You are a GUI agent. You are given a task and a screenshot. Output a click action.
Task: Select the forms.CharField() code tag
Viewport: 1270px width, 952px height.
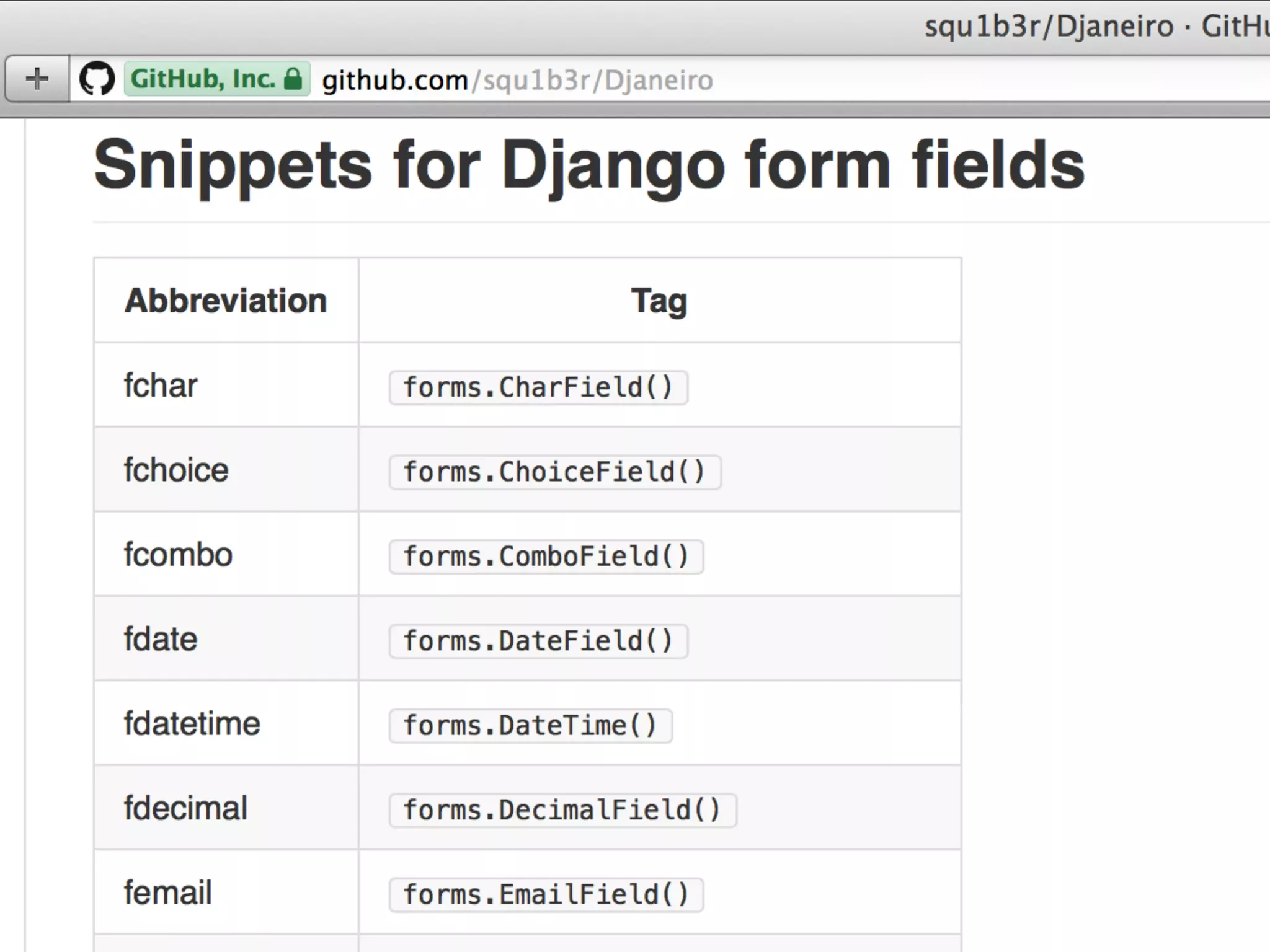tap(538, 388)
